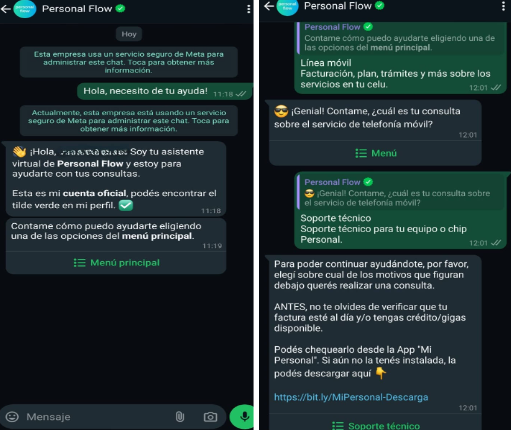Tap the Meta secure service info notice

click(129, 62)
